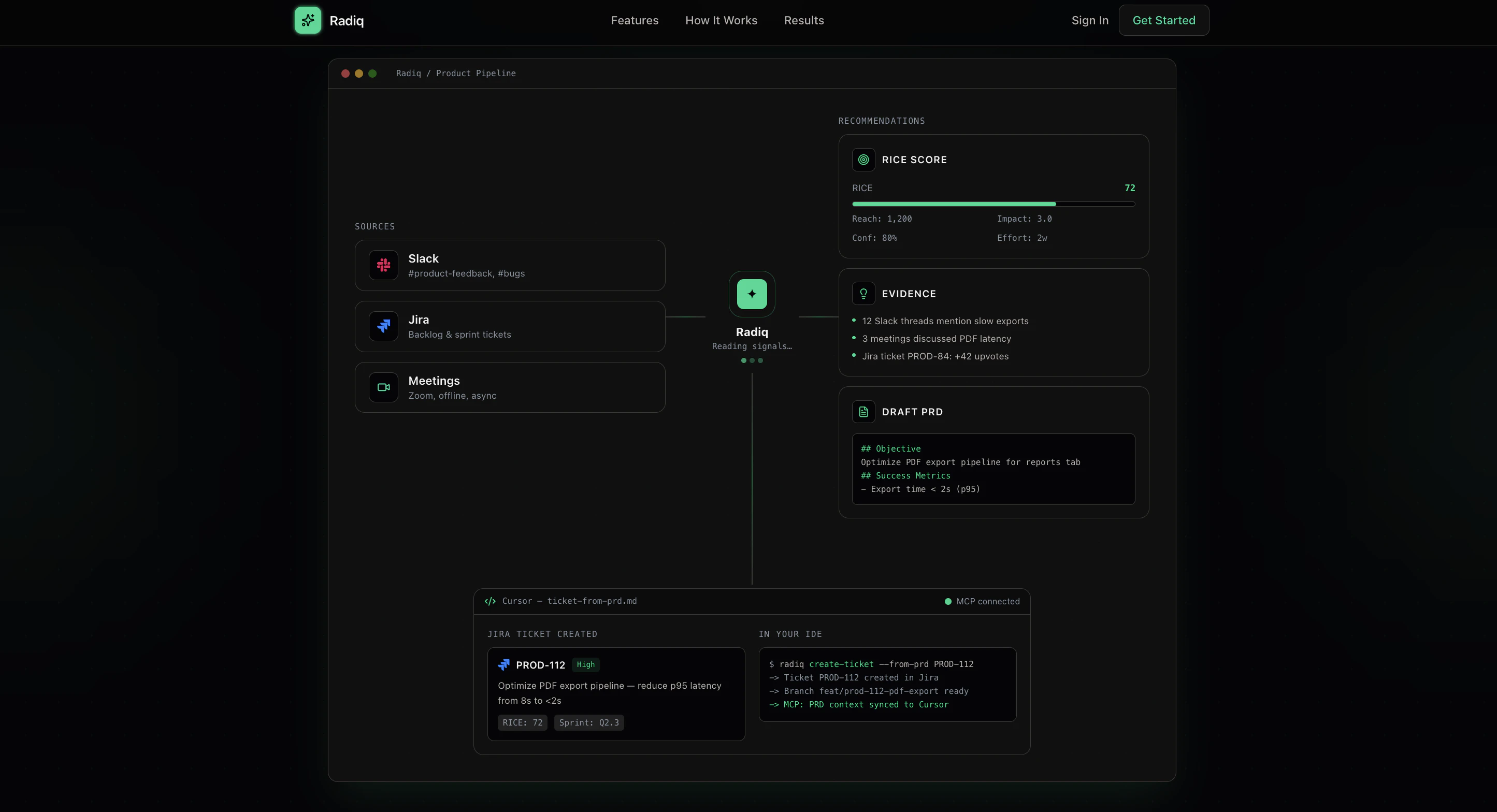Viewport: 1497px width, 812px height.
Task: Click the DRAFT PRD card heading
Action: click(x=912, y=412)
